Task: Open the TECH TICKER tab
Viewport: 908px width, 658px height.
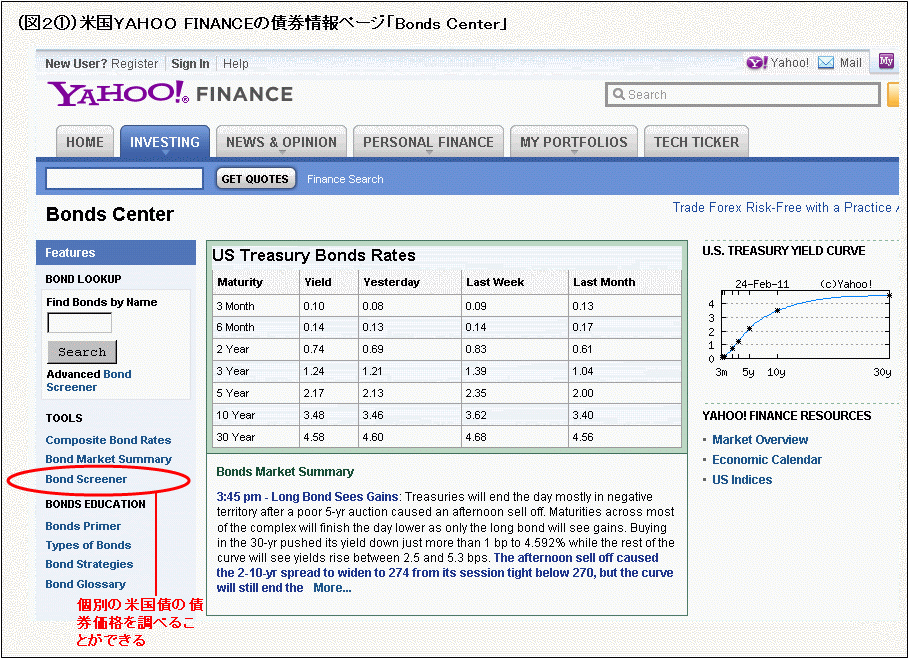Action: pos(696,142)
